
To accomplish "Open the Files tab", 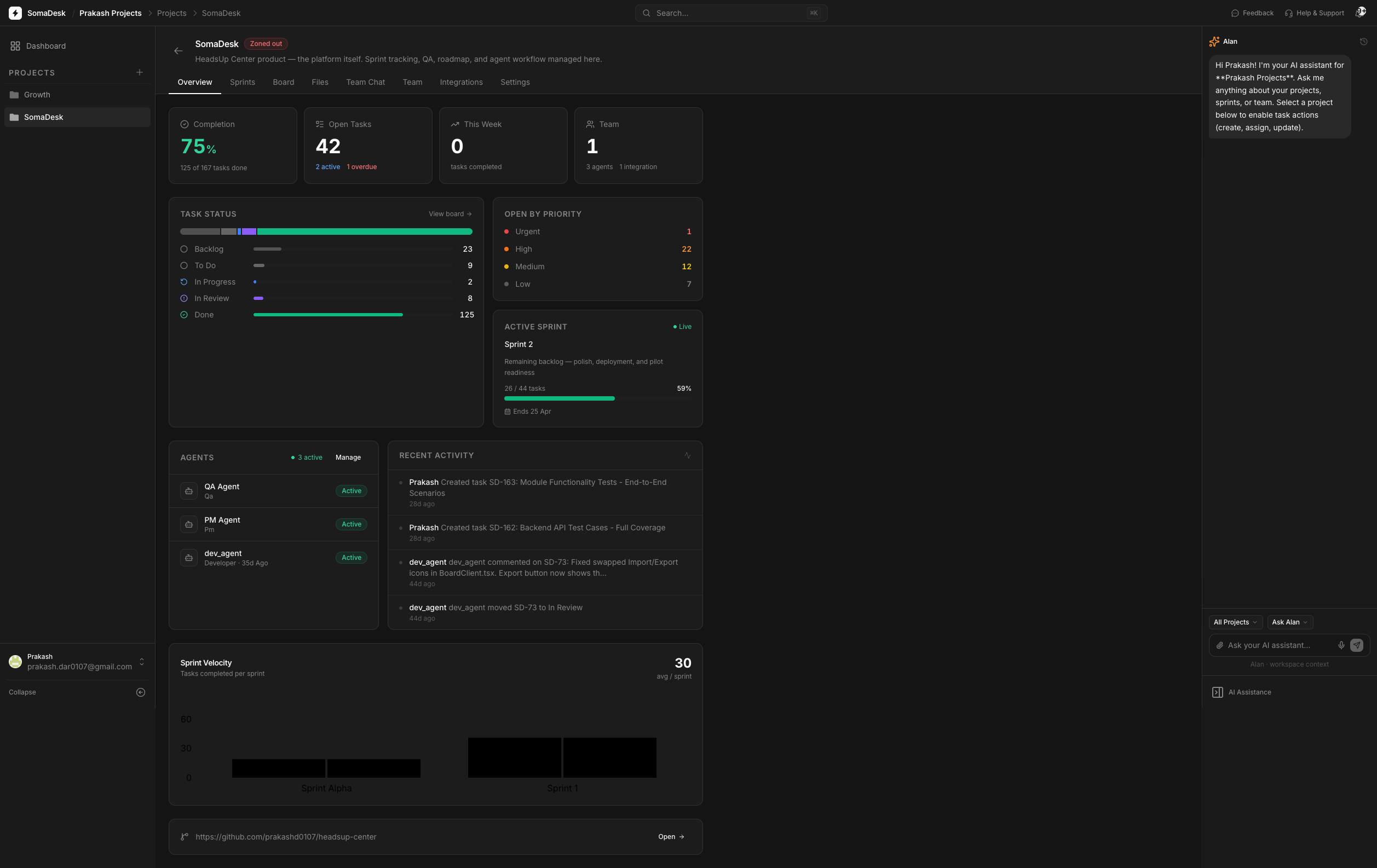I will [320, 82].
